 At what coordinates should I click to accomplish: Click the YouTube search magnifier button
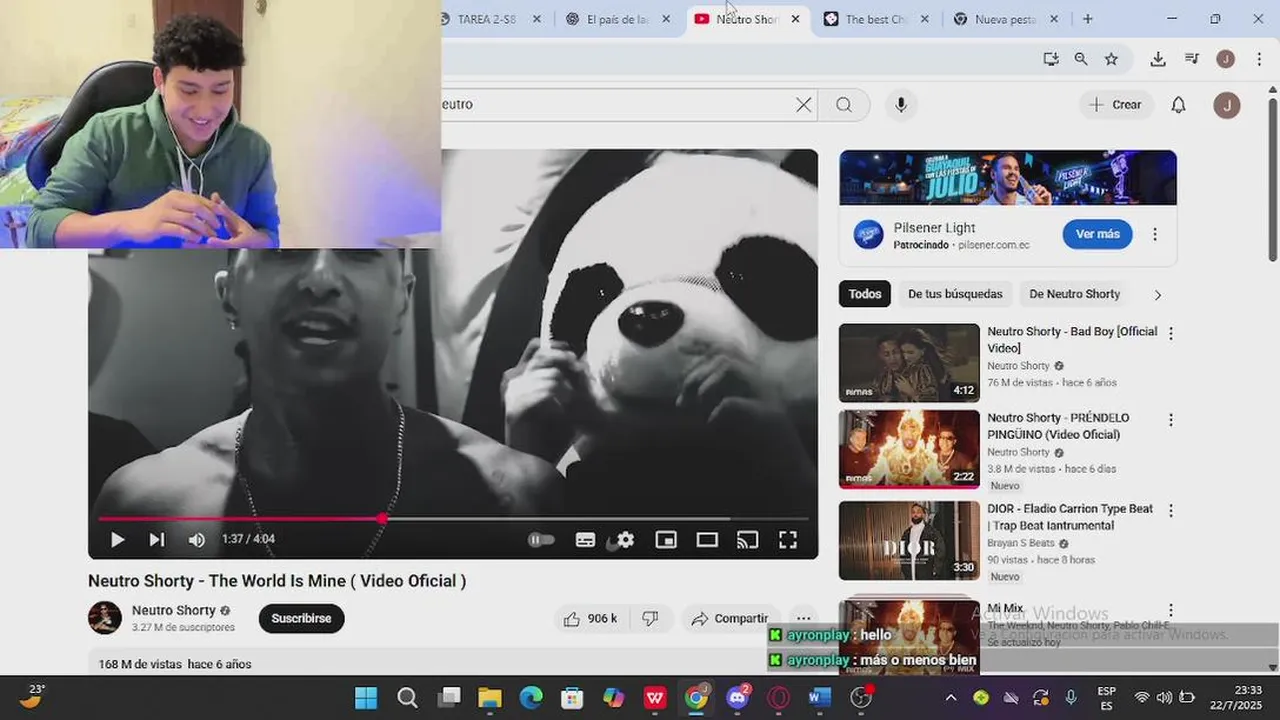click(844, 104)
